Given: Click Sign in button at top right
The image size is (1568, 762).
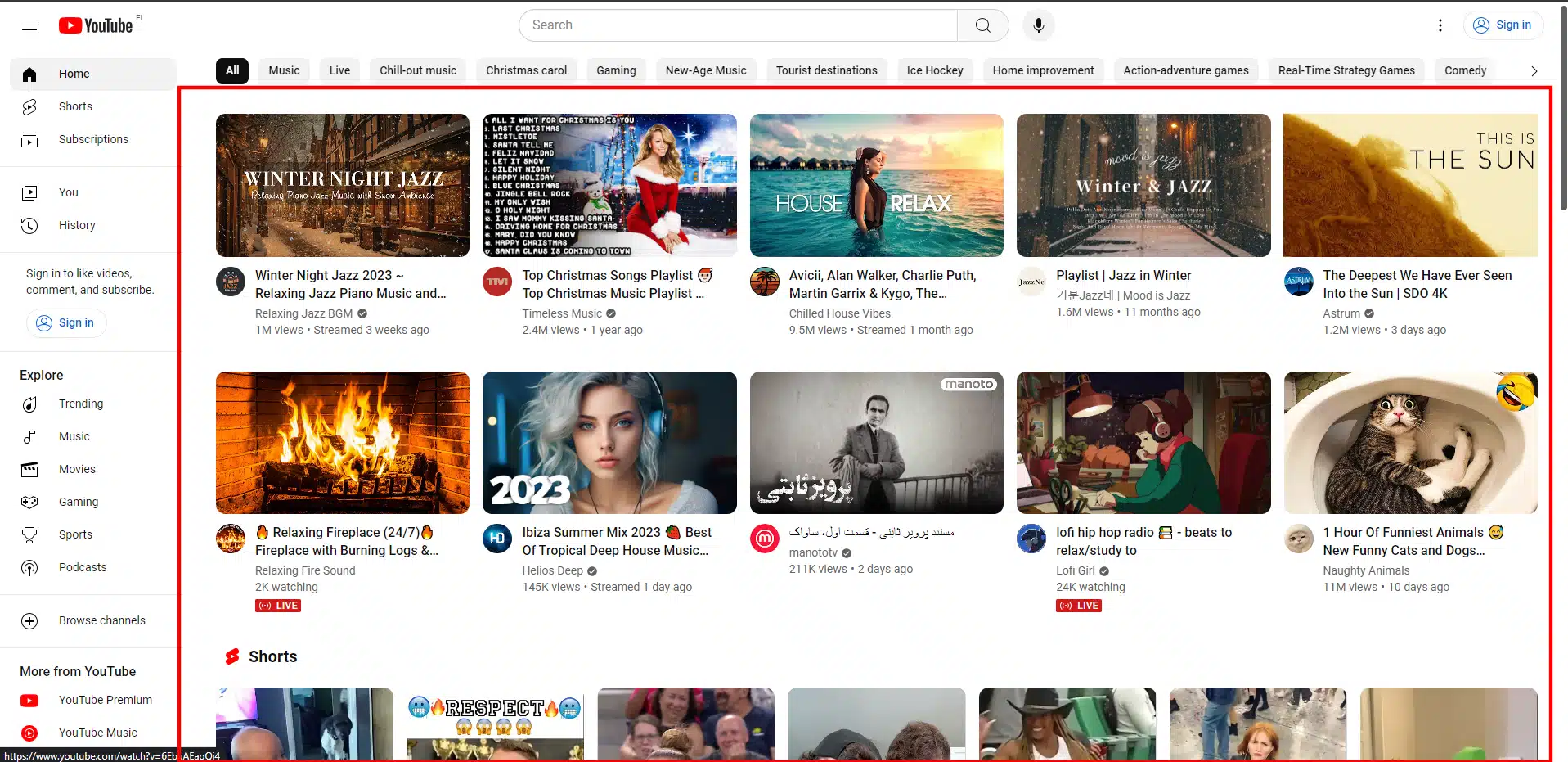Looking at the screenshot, I should (1503, 25).
